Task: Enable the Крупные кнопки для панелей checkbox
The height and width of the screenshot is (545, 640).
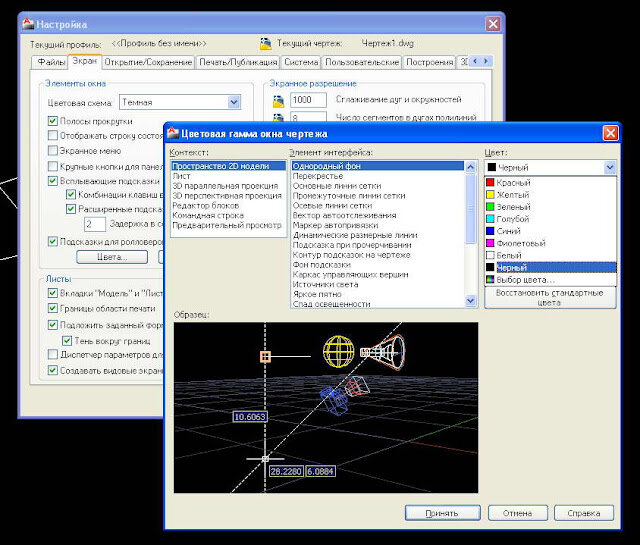Action: coord(53,166)
